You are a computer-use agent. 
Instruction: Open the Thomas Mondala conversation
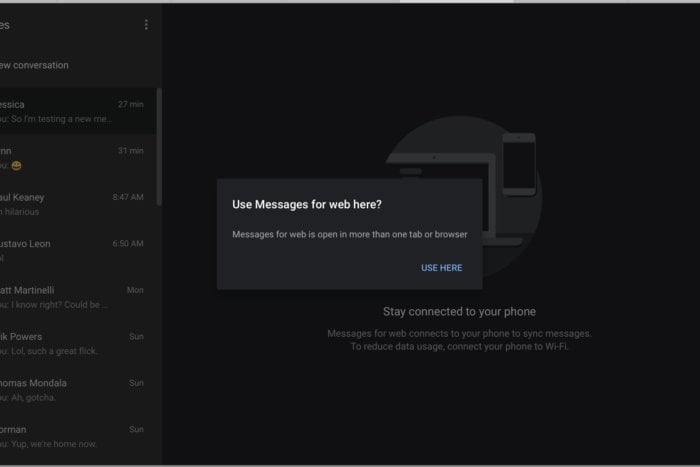click(78, 390)
